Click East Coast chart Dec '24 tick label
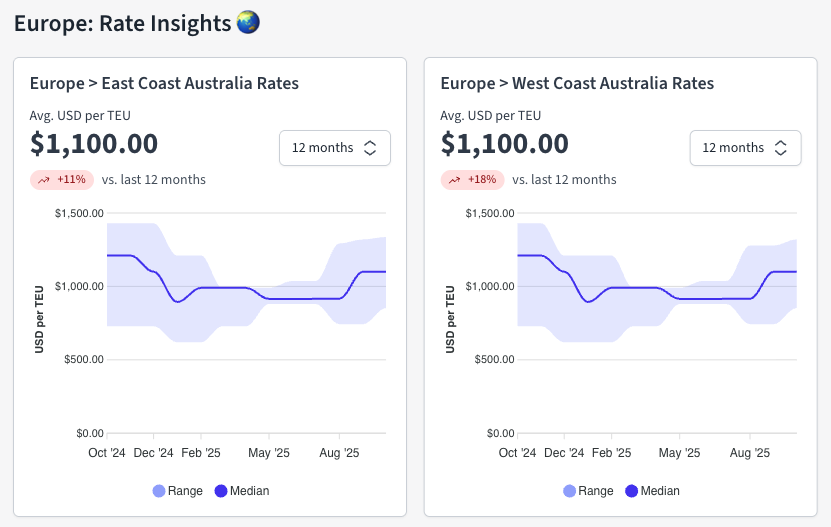The height and width of the screenshot is (527, 831). 154,453
